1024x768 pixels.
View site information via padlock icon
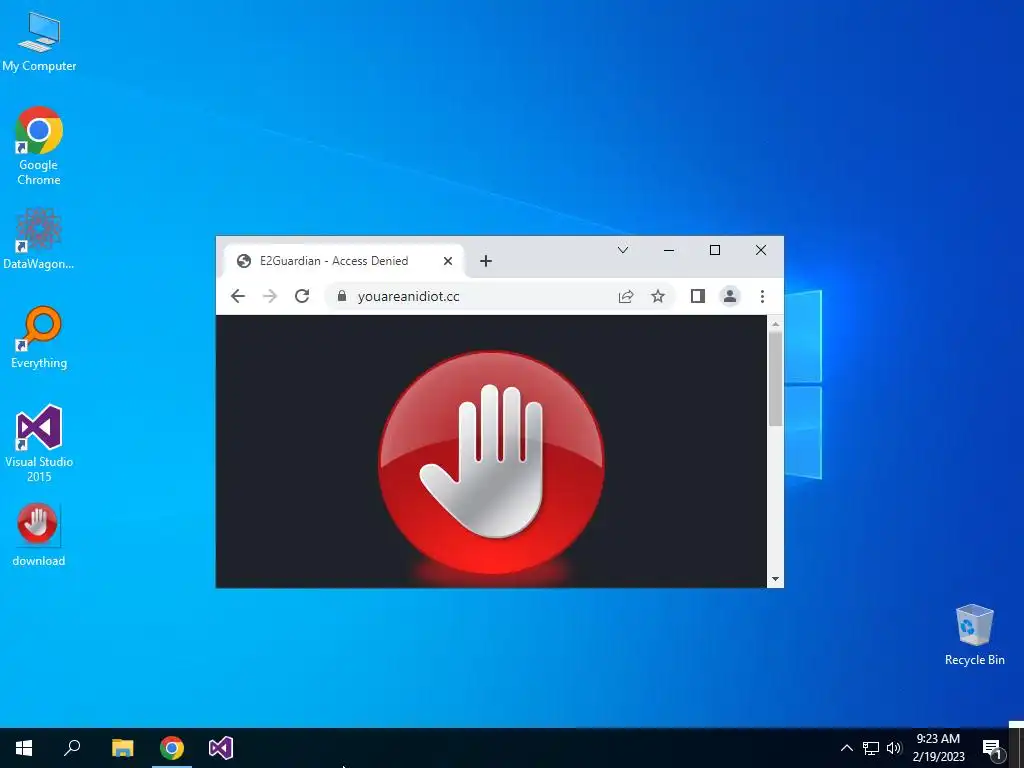(342, 296)
